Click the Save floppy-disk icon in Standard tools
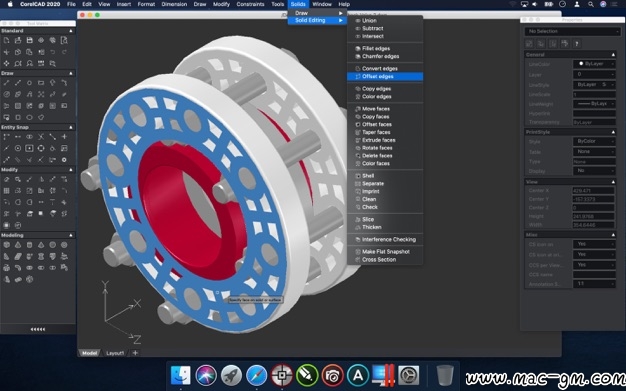This screenshot has height=391, width=626. click(x=30, y=40)
